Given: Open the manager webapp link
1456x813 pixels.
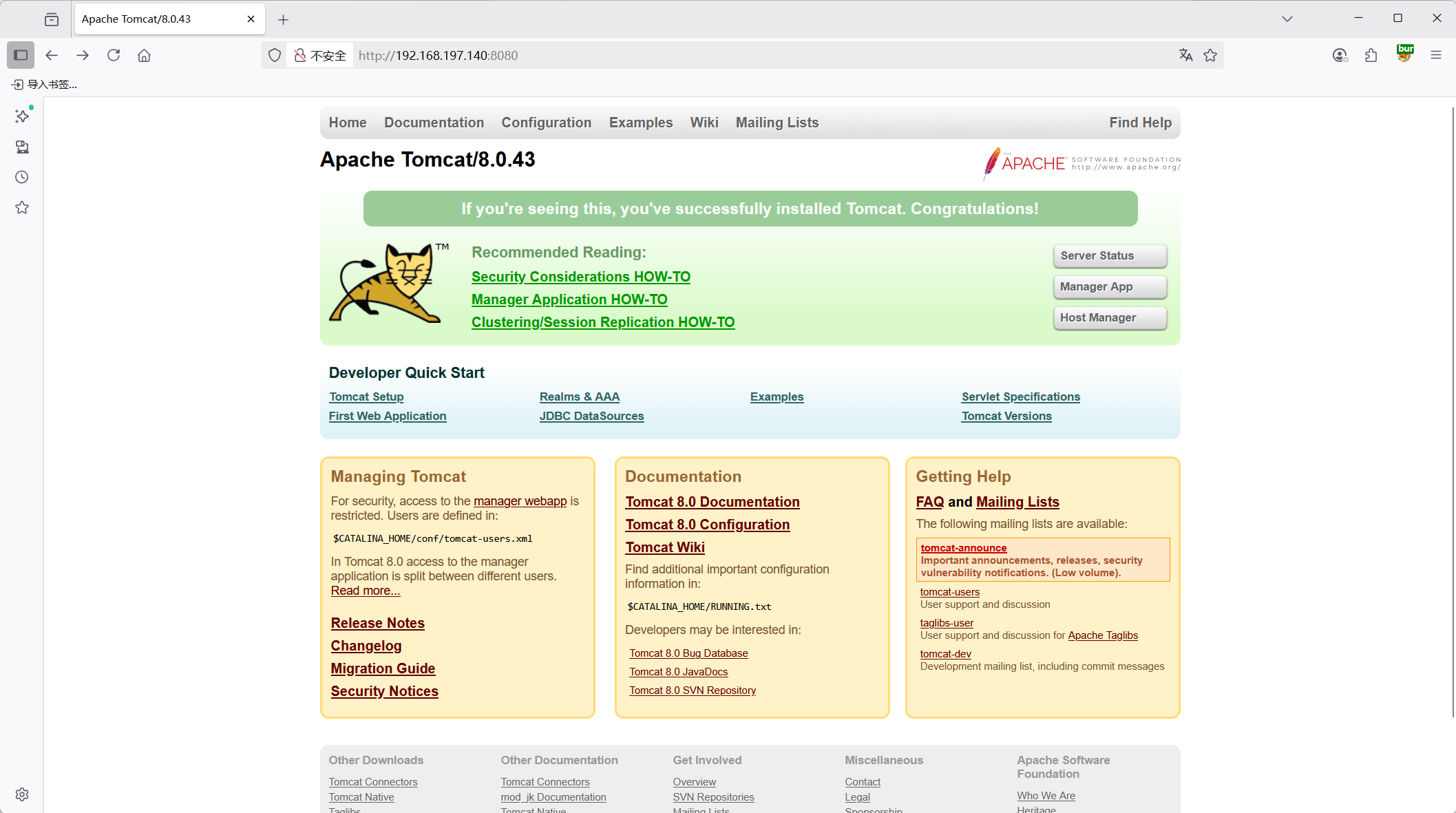Looking at the screenshot, I should (x=520, y=501).
